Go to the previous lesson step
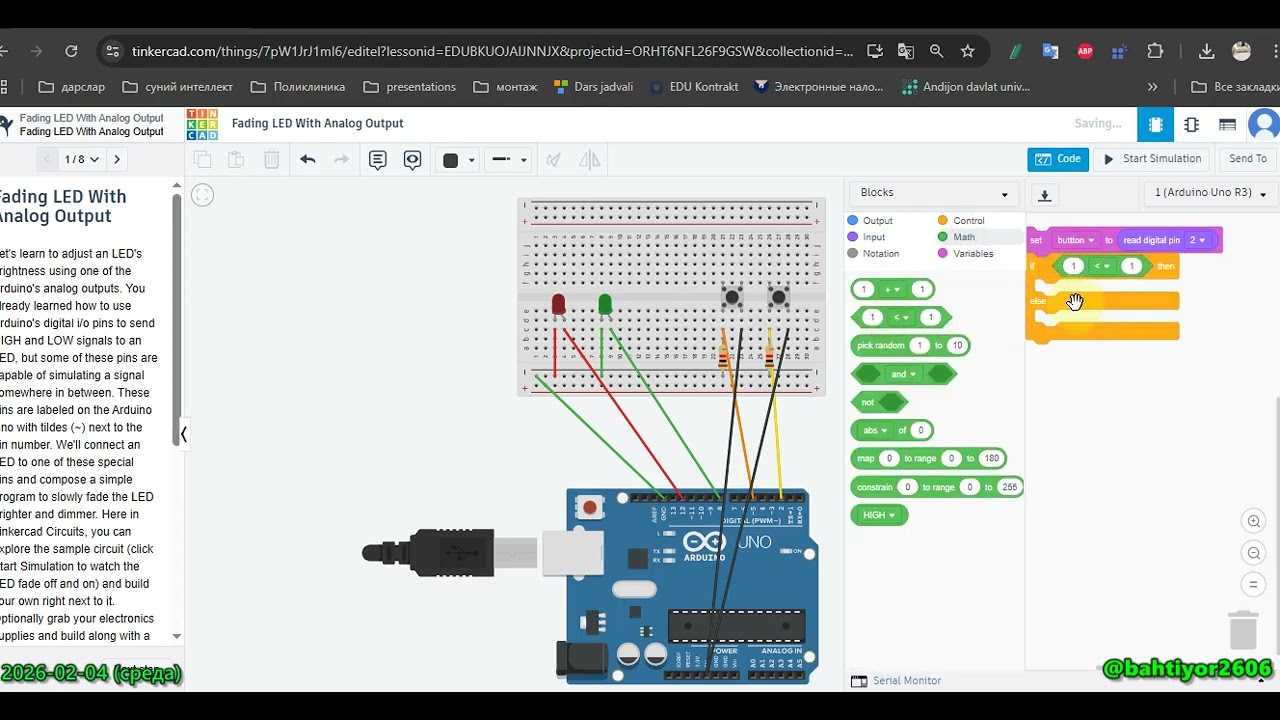This screenshot has height=720, width=1280. [x=47, y=159]
